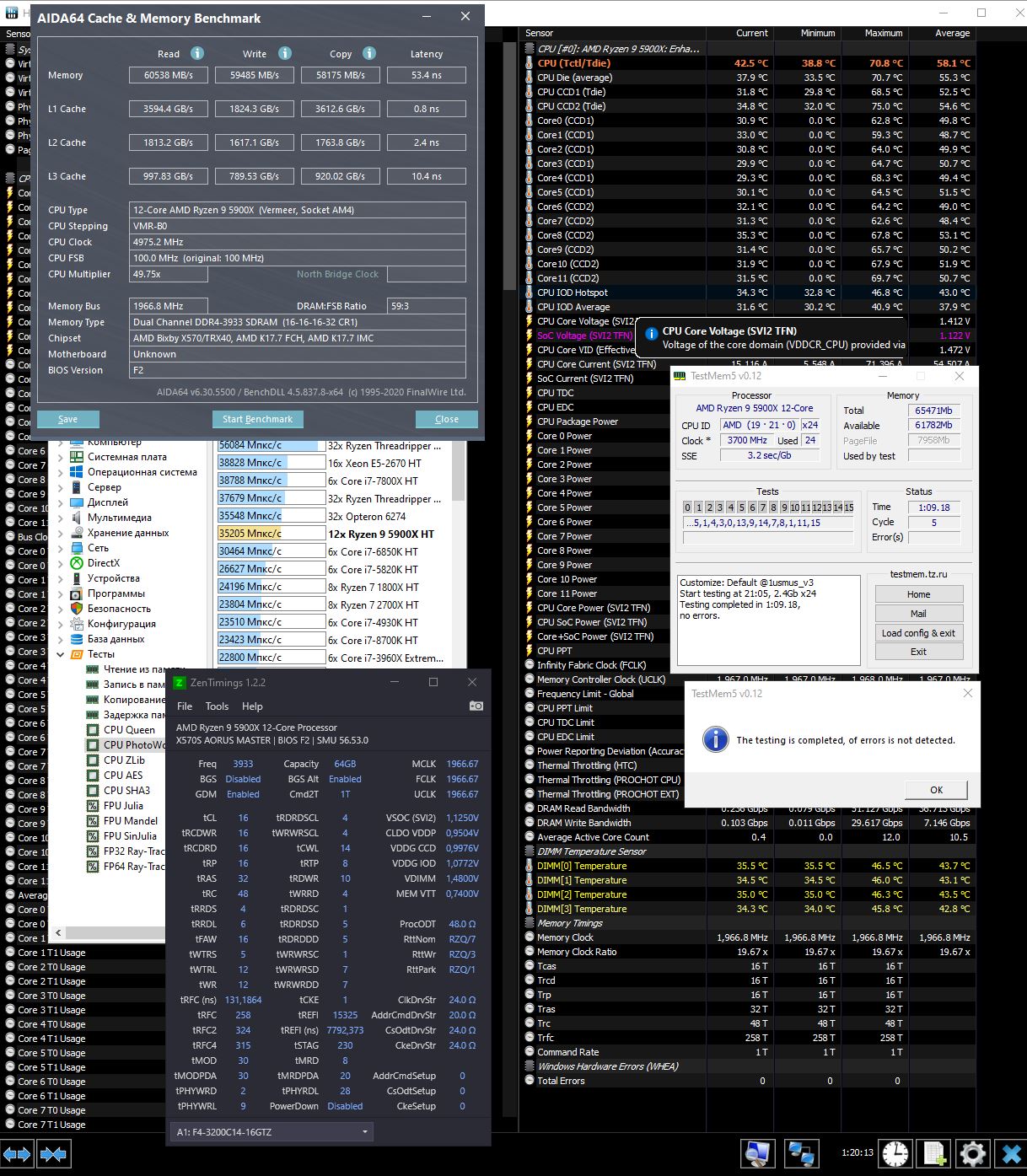Viewport: 1027px width, 1176px height.
Task: Select the 12x Ryzen 9 5900X HT result row
Action: point(330,534)
